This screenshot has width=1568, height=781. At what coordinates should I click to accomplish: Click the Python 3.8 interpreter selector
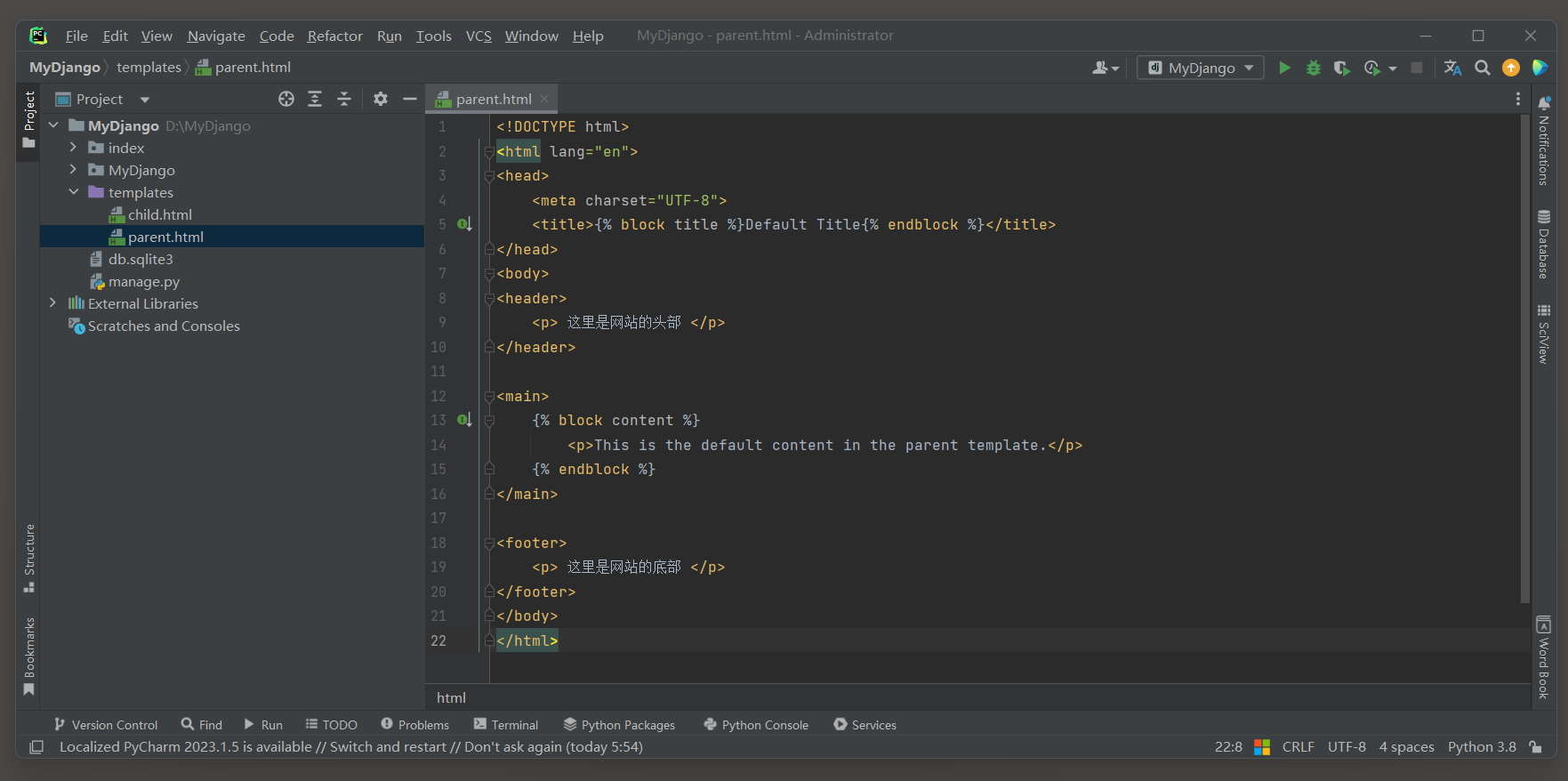pyautogui.click(x=1482, y=747)
